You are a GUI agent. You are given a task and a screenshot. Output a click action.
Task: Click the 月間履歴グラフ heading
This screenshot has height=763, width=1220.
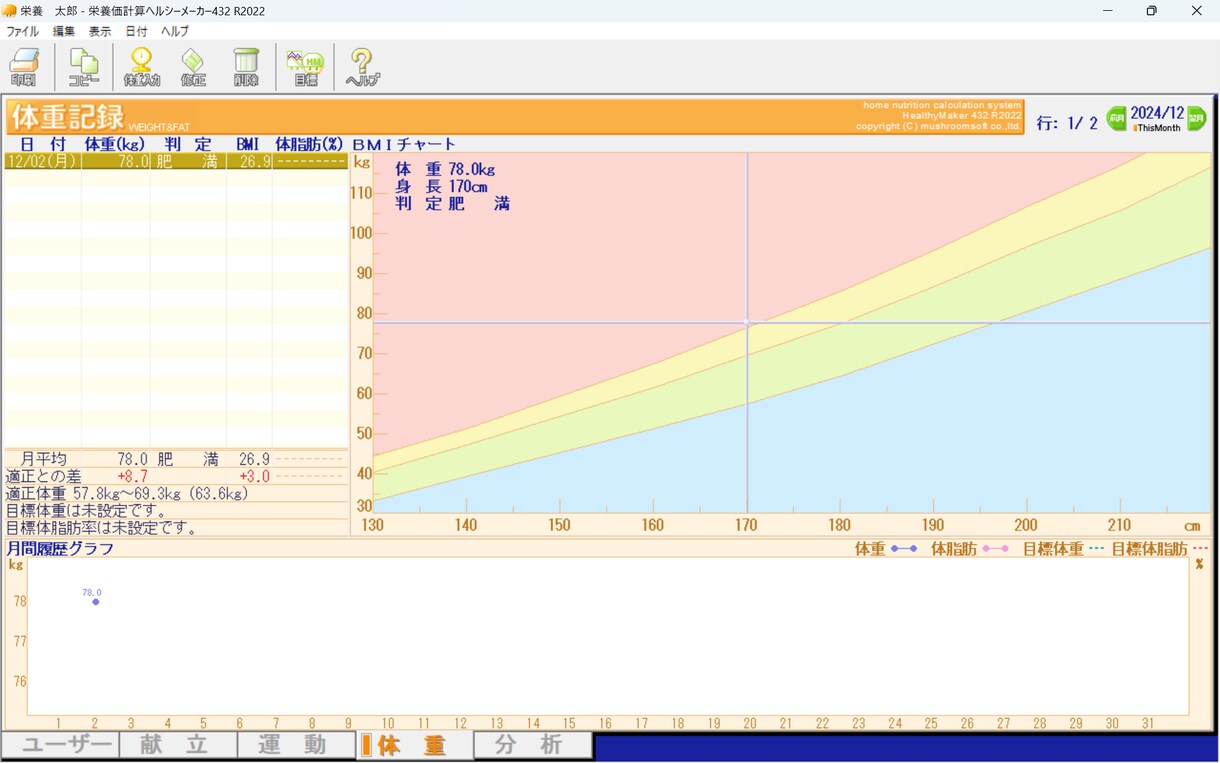61,548
